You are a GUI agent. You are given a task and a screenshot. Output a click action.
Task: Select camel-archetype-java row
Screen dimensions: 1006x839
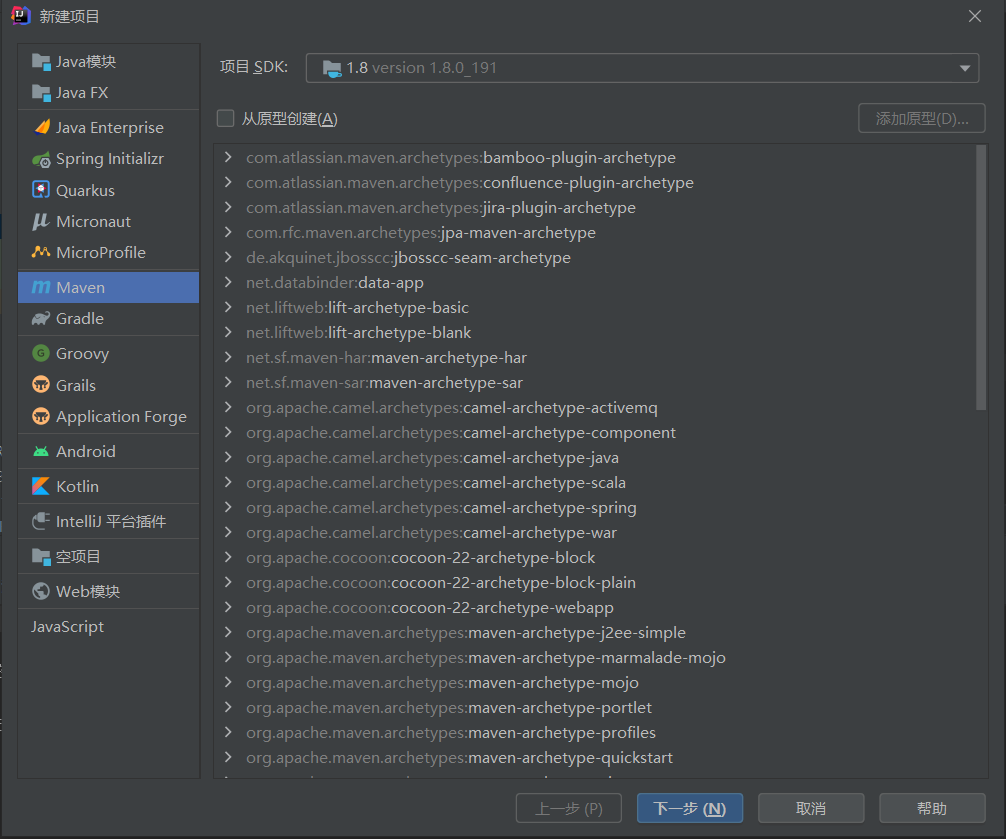click(x=594, y=457)
